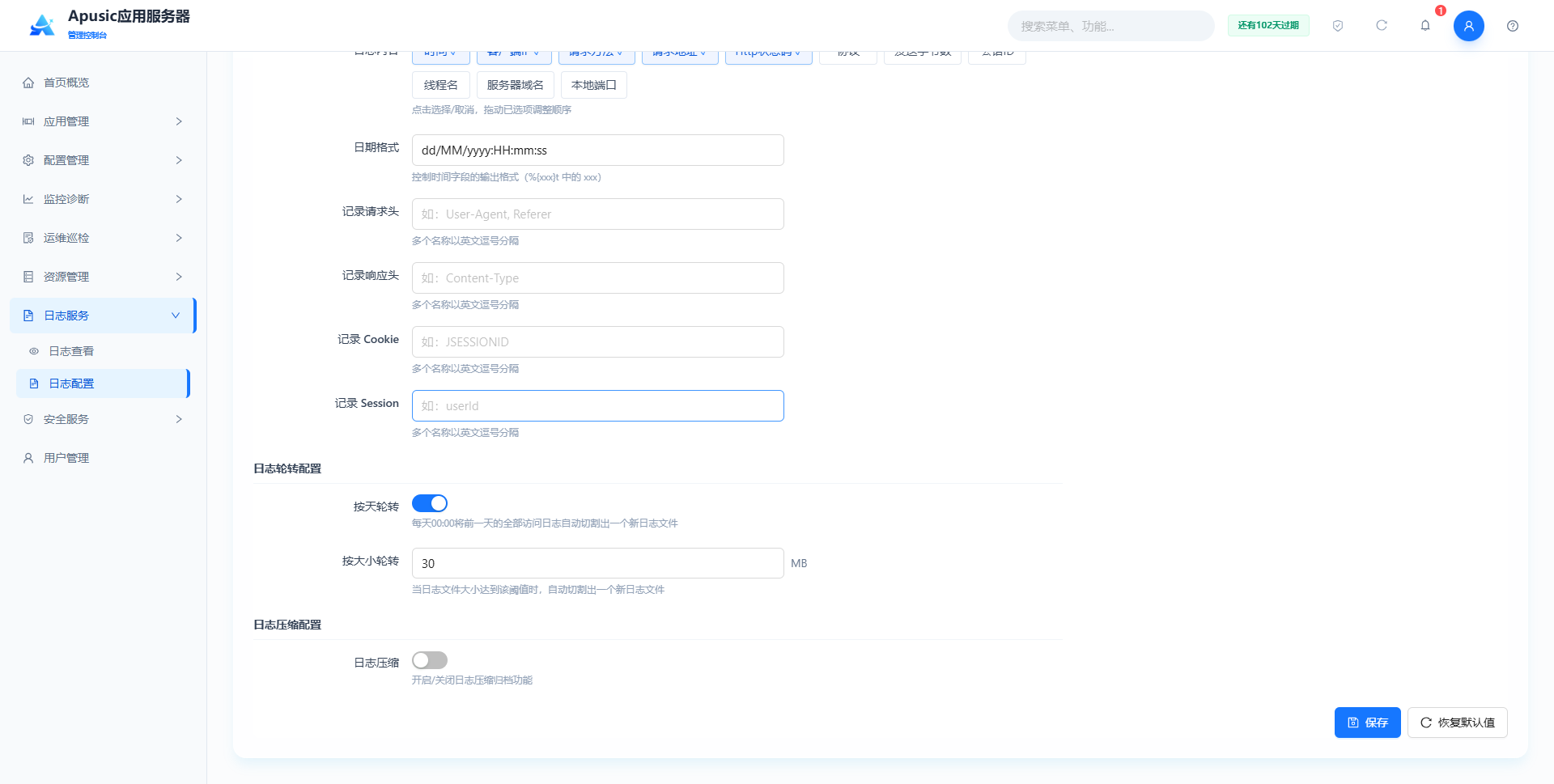Click the 按大小轮转 size input

click(598, 563)
